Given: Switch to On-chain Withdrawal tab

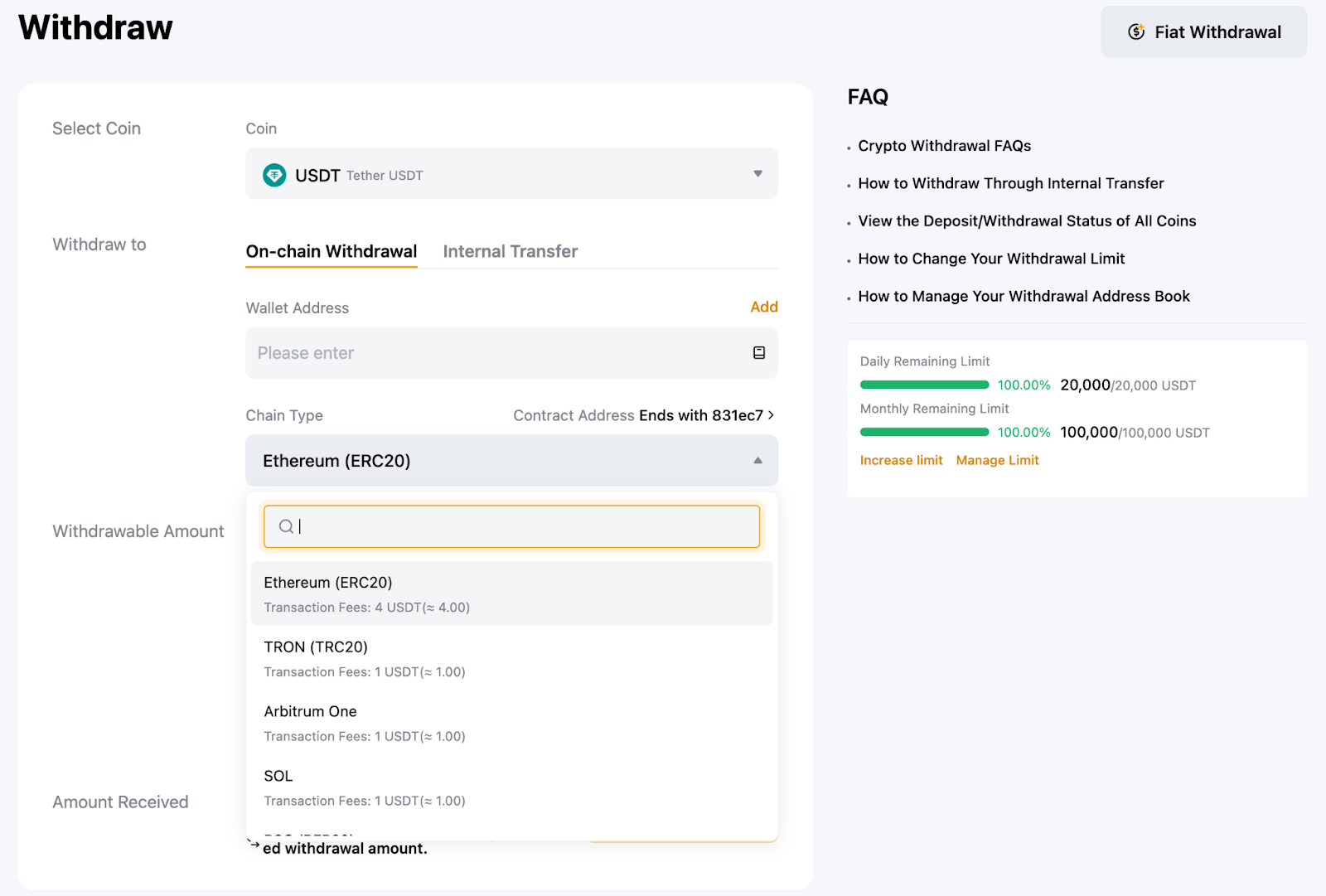Looking at the screenshot, I should pos(331,252).
